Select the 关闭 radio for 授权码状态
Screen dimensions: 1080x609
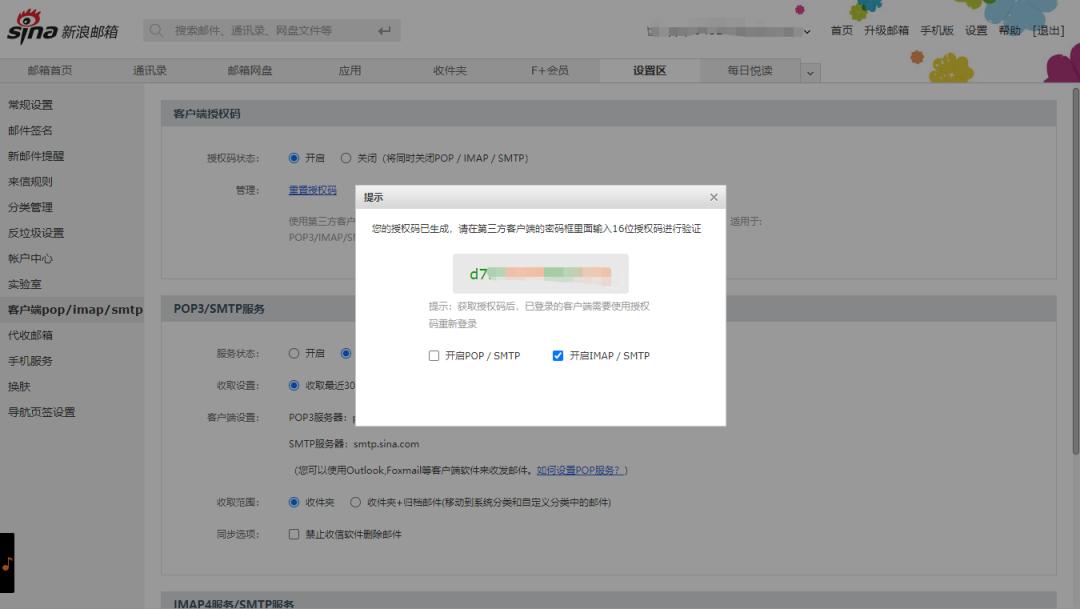(x=347, y=157)
